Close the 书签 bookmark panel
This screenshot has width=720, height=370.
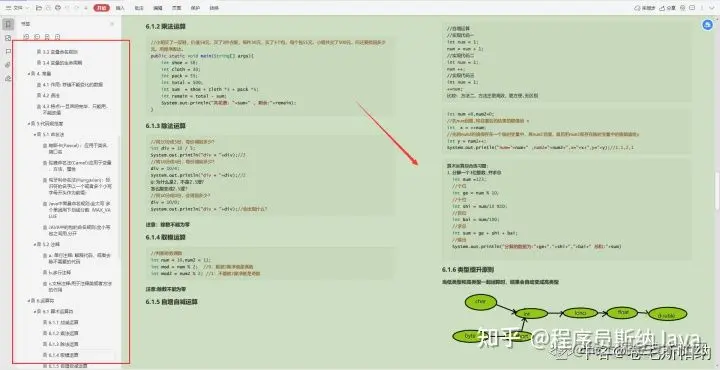pos(112,24)
